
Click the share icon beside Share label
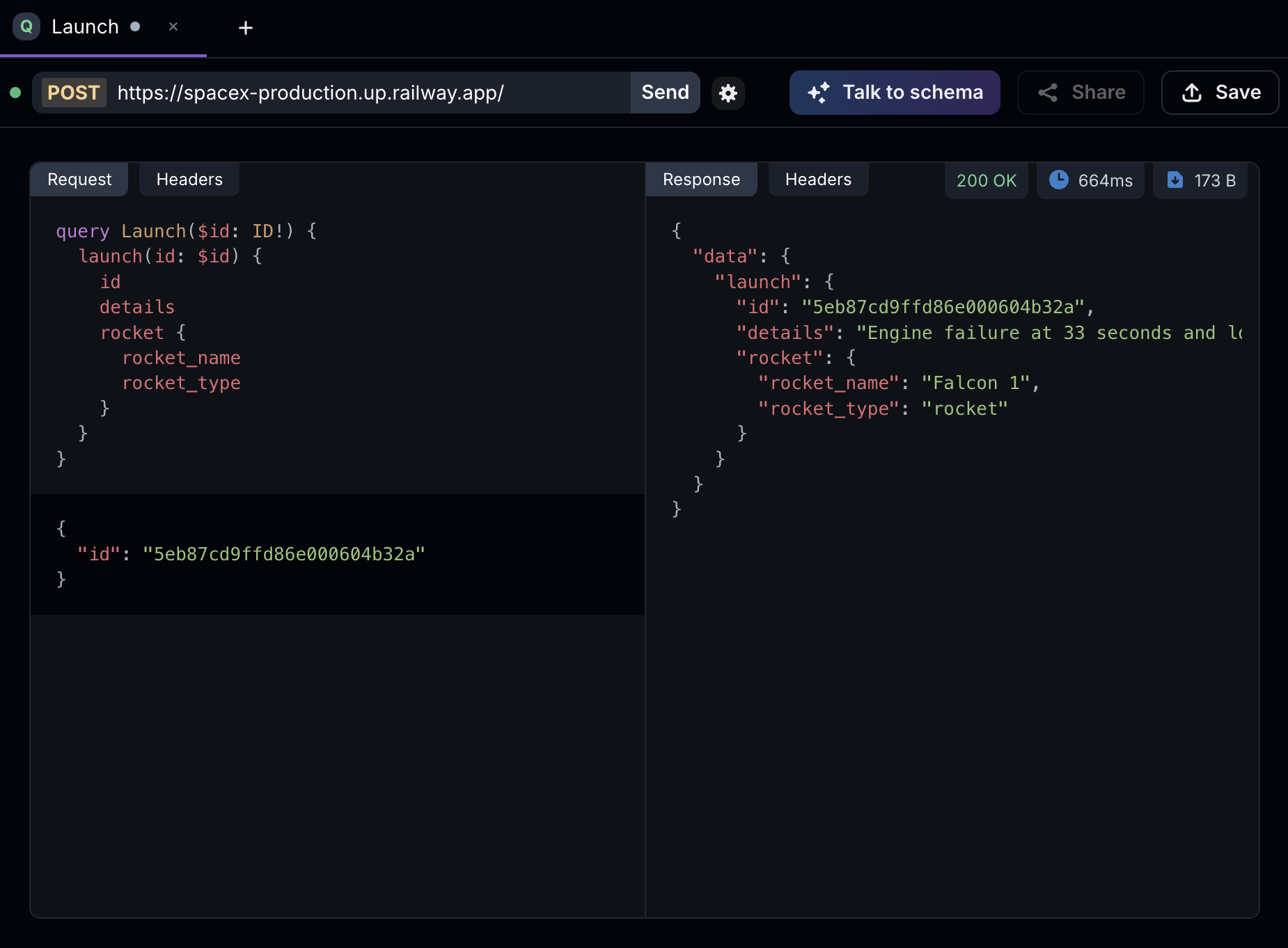(x=1049, y=93)
